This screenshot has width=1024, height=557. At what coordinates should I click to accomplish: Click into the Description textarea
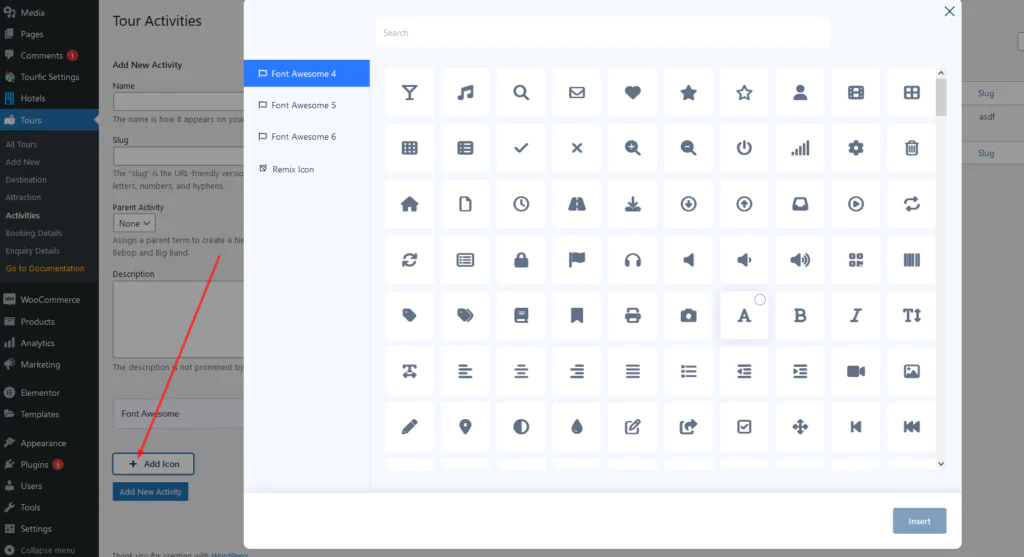[x=178, y=319]
